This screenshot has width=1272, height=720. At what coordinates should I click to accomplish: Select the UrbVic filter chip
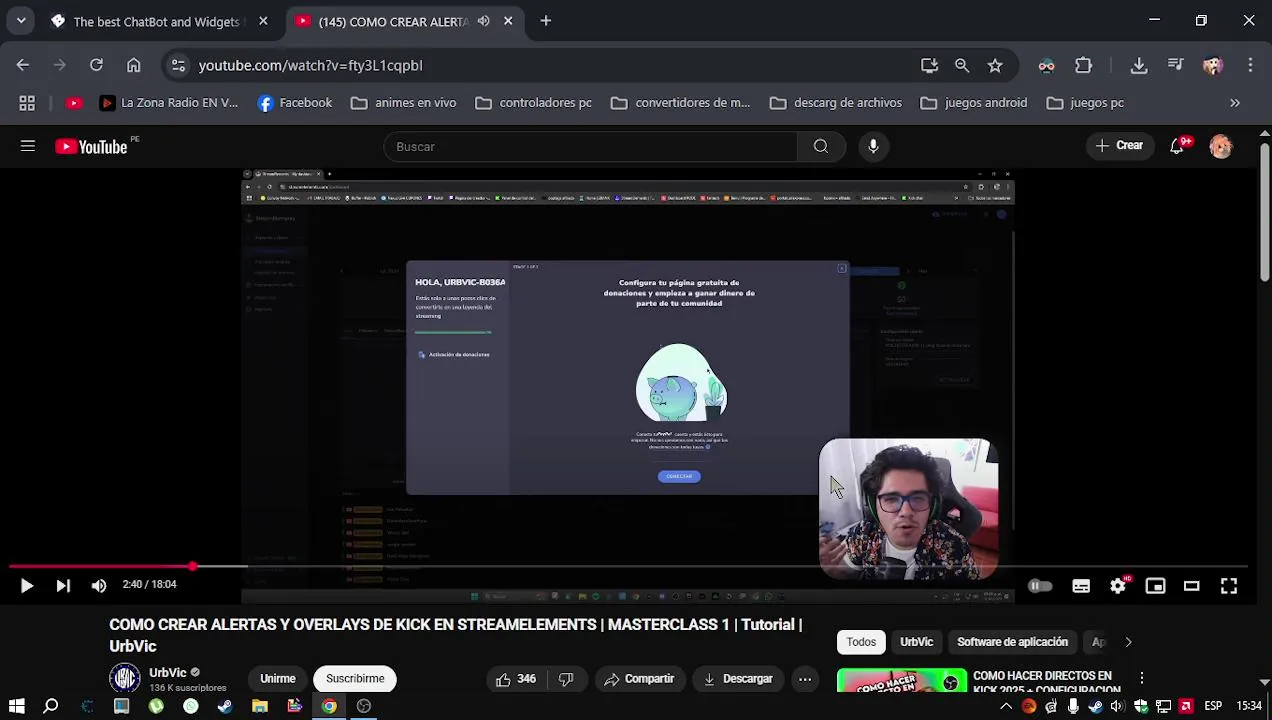tap(916, 642)
